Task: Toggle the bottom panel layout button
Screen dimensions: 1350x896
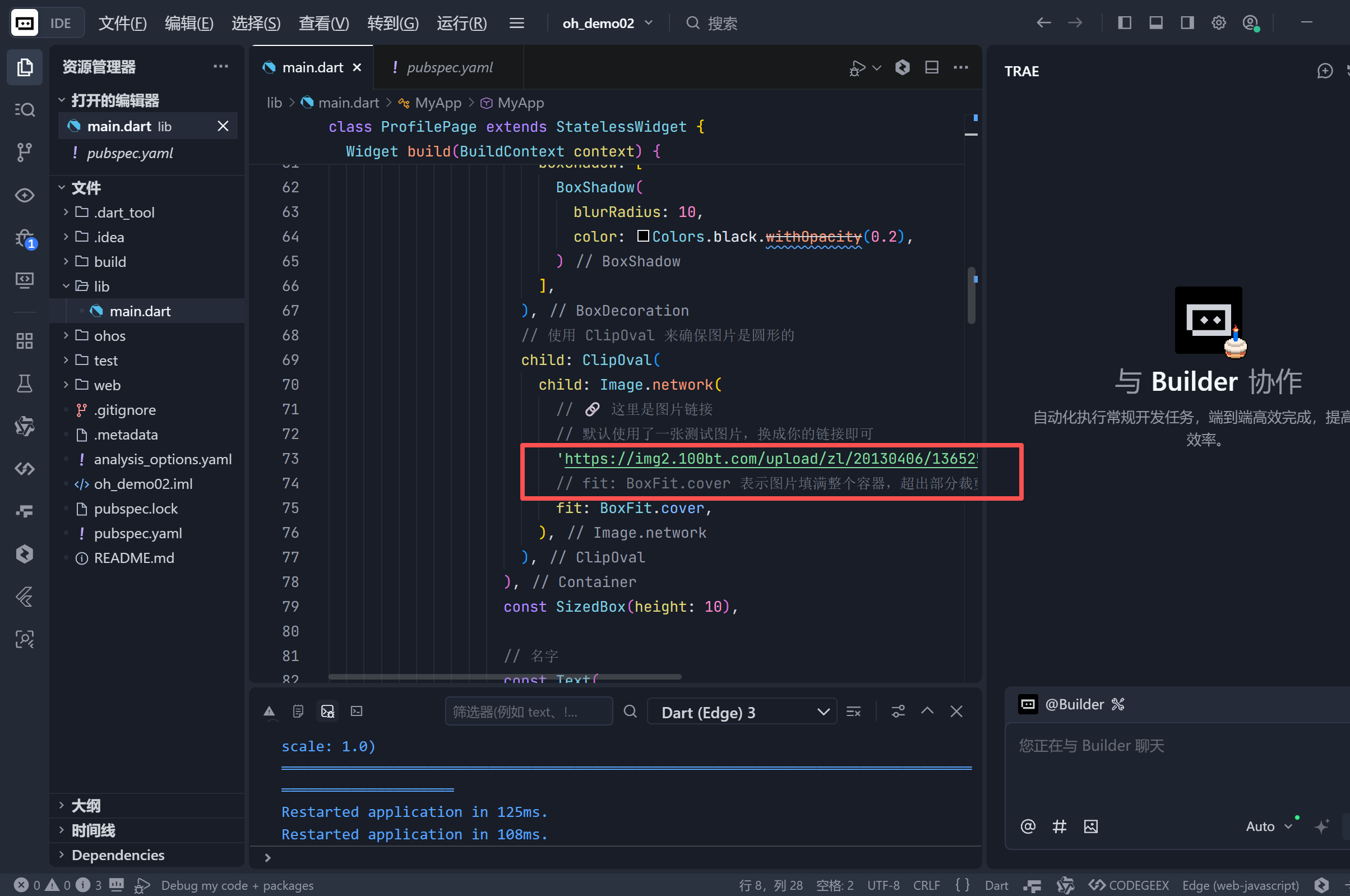Action: click(x=1156, y=23)
